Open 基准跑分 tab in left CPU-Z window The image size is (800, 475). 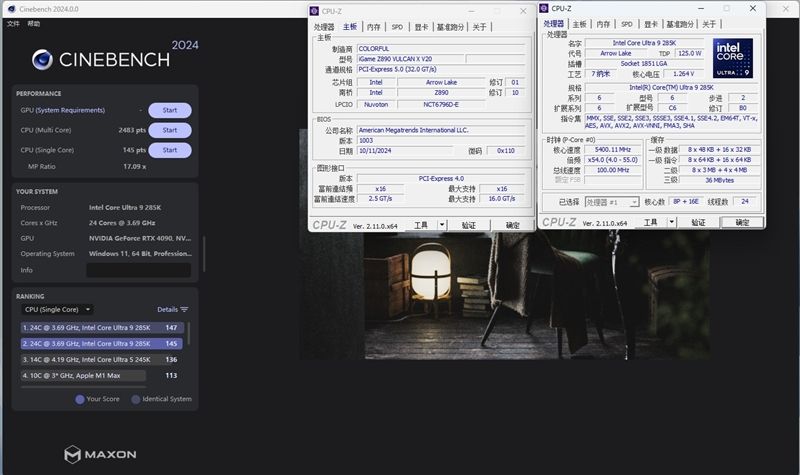pyautogui.click(x=450, y=27)
